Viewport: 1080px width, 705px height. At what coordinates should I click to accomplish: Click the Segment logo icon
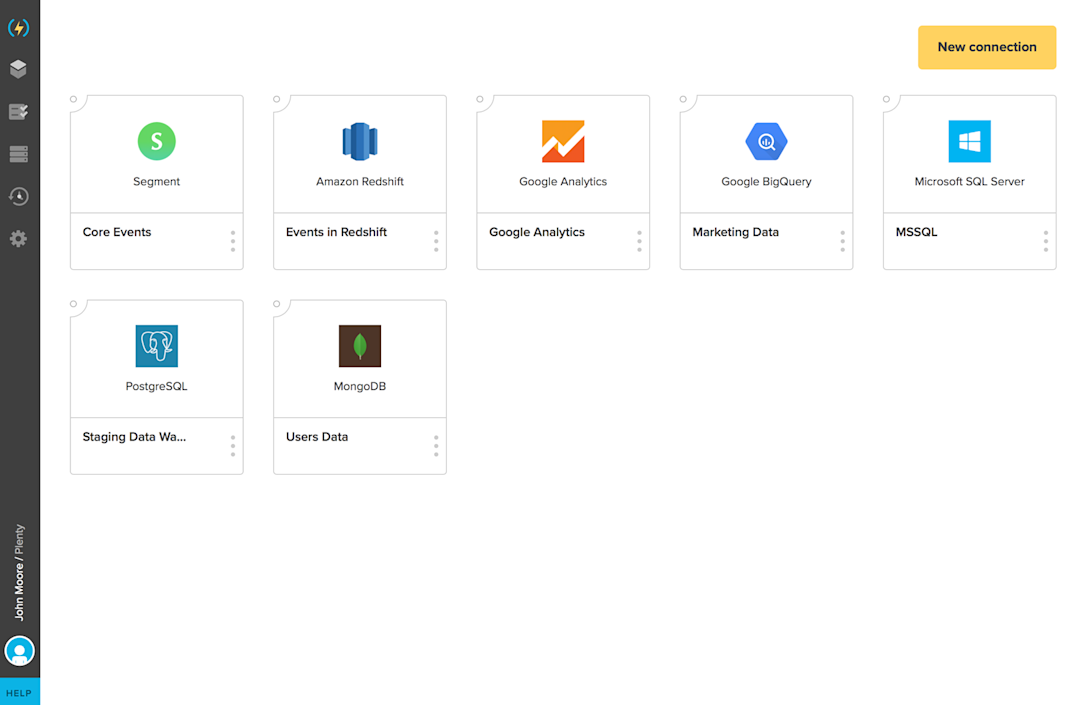(x=156, y=141)
